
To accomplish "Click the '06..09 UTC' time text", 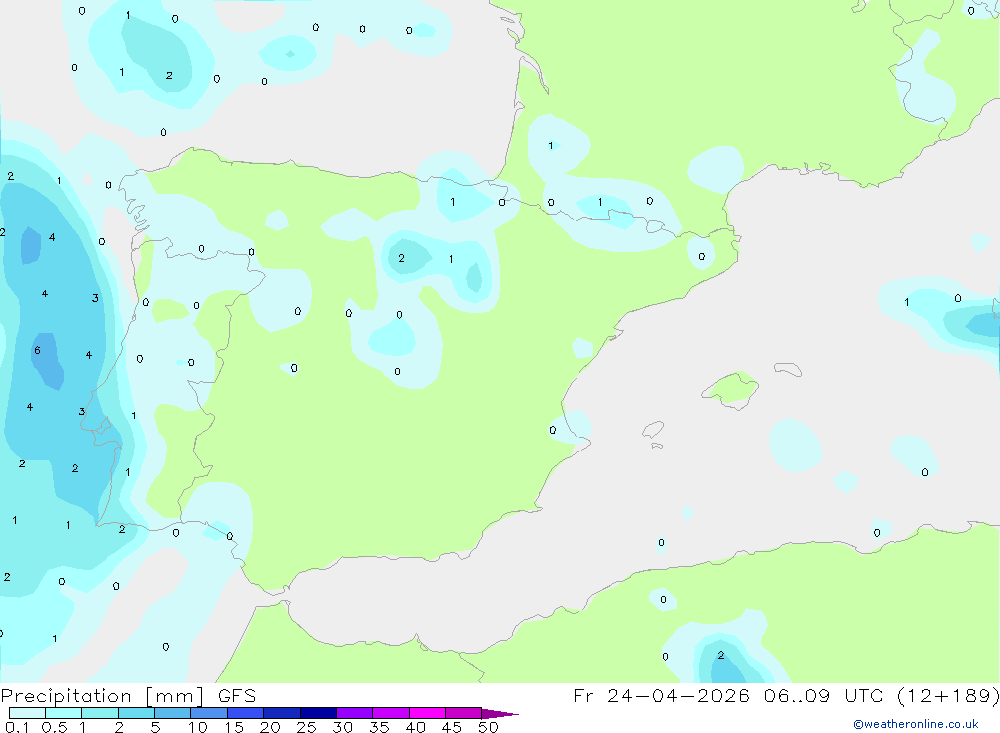I will pos(824,695).
